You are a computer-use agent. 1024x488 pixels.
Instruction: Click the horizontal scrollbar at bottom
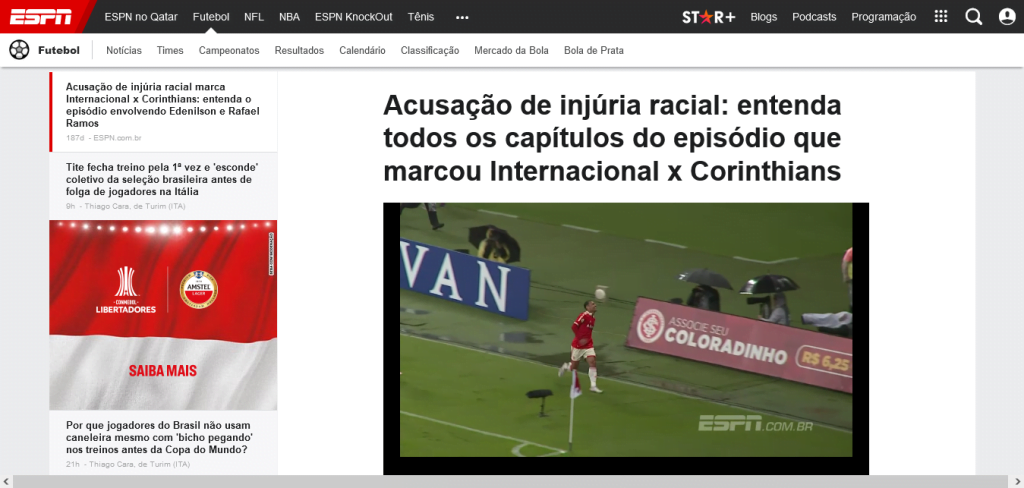pos(500,482)
